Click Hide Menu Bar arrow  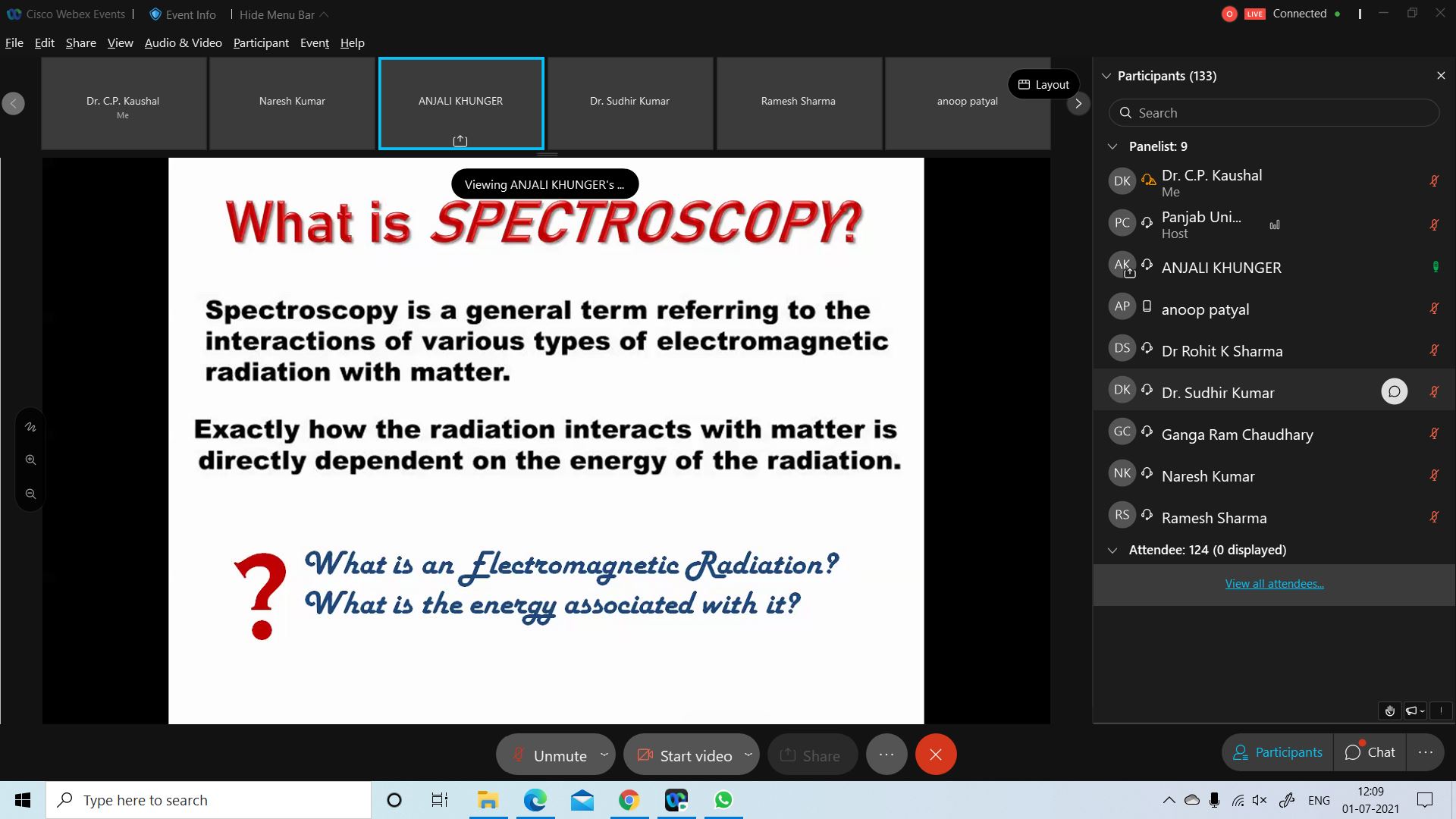(x=324, y=14)
